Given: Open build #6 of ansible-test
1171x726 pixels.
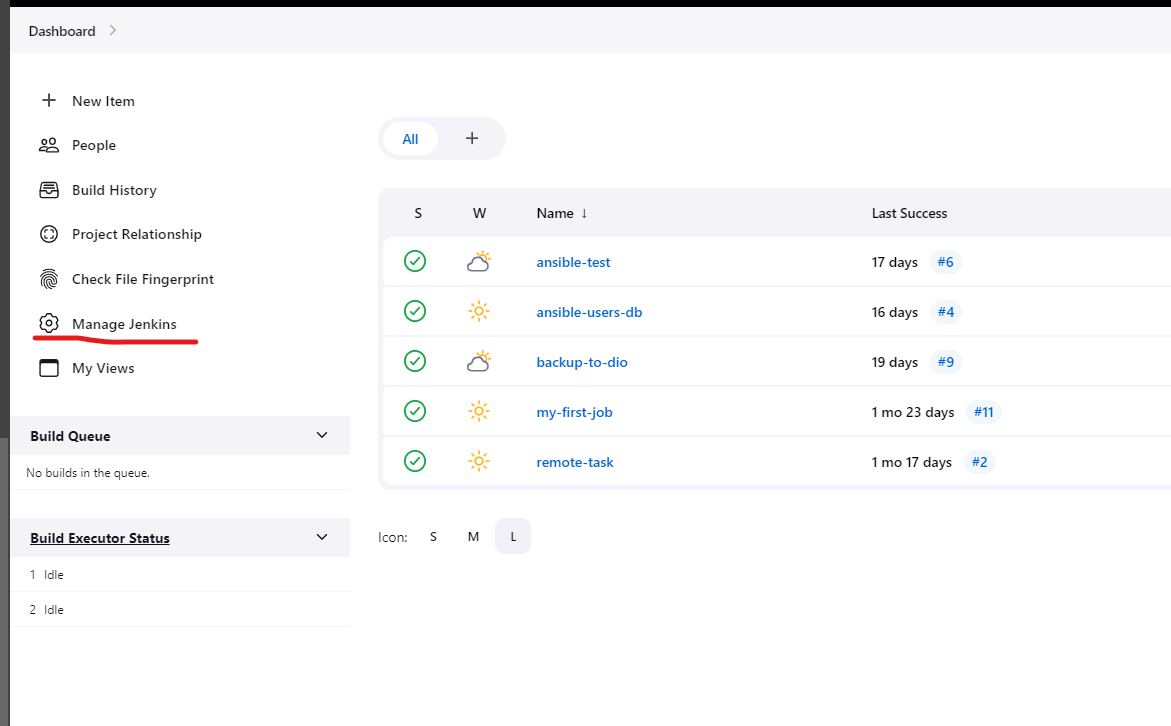Looking at the screenshot, I should point(945,262).
